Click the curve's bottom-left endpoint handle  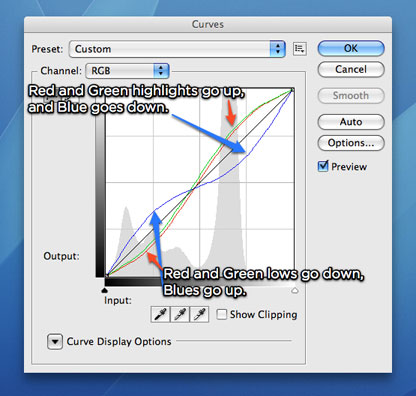point(107,275)
